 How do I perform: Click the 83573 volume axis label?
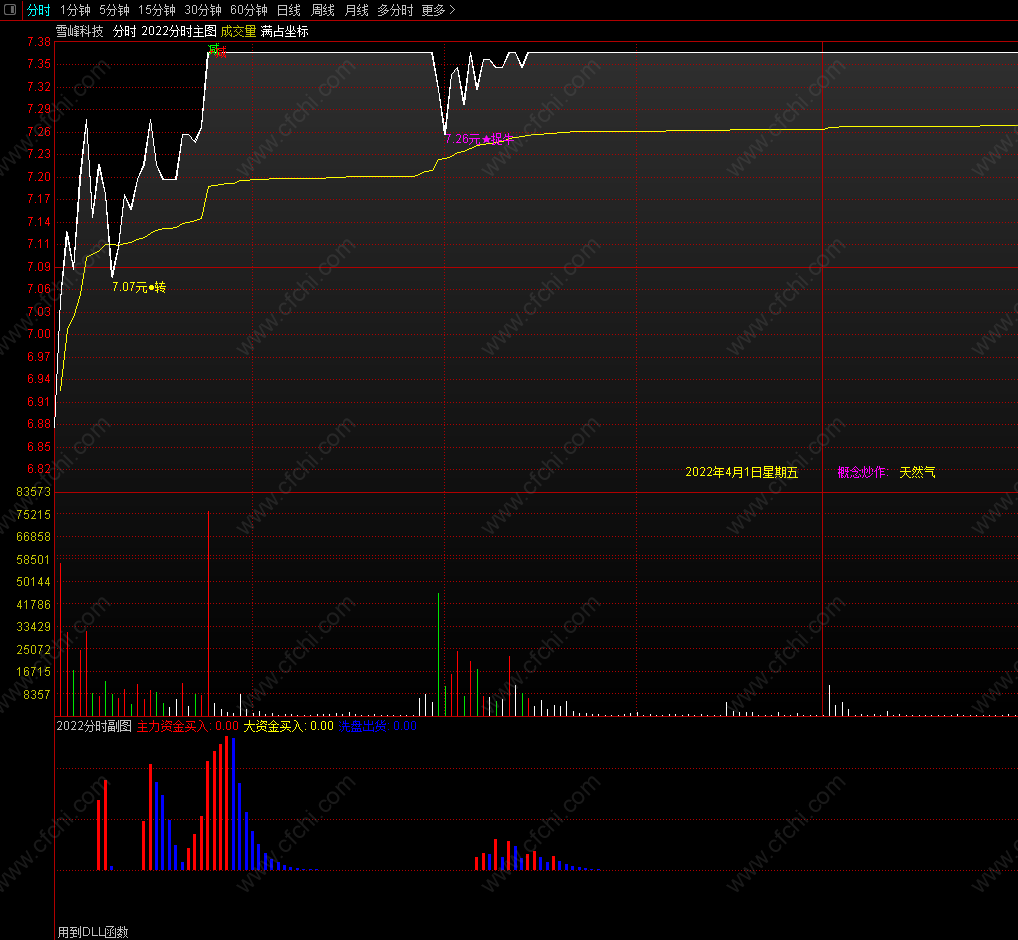pyautogui.click(x=33, y=492)
